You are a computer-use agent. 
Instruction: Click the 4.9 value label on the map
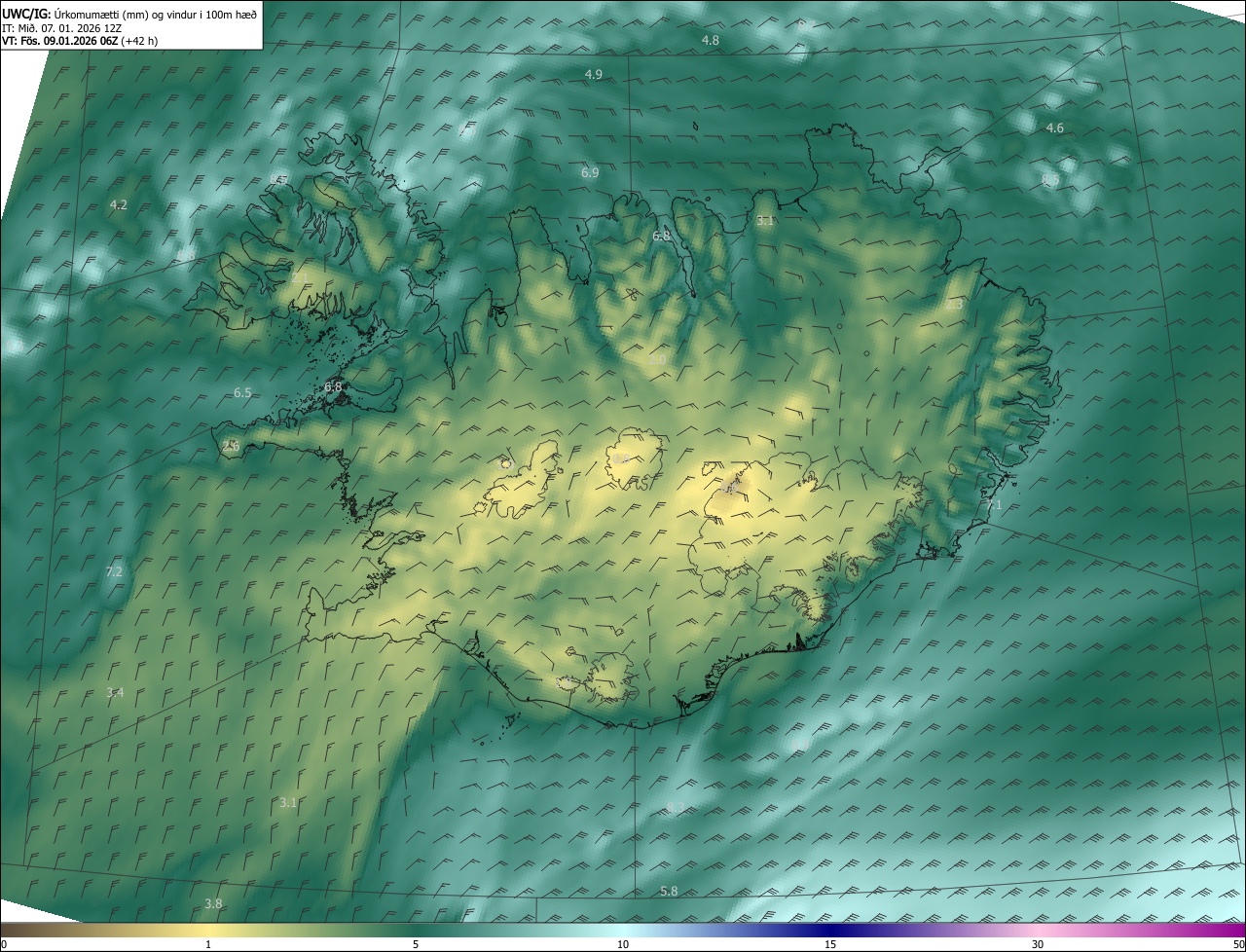tap(594, 75)
